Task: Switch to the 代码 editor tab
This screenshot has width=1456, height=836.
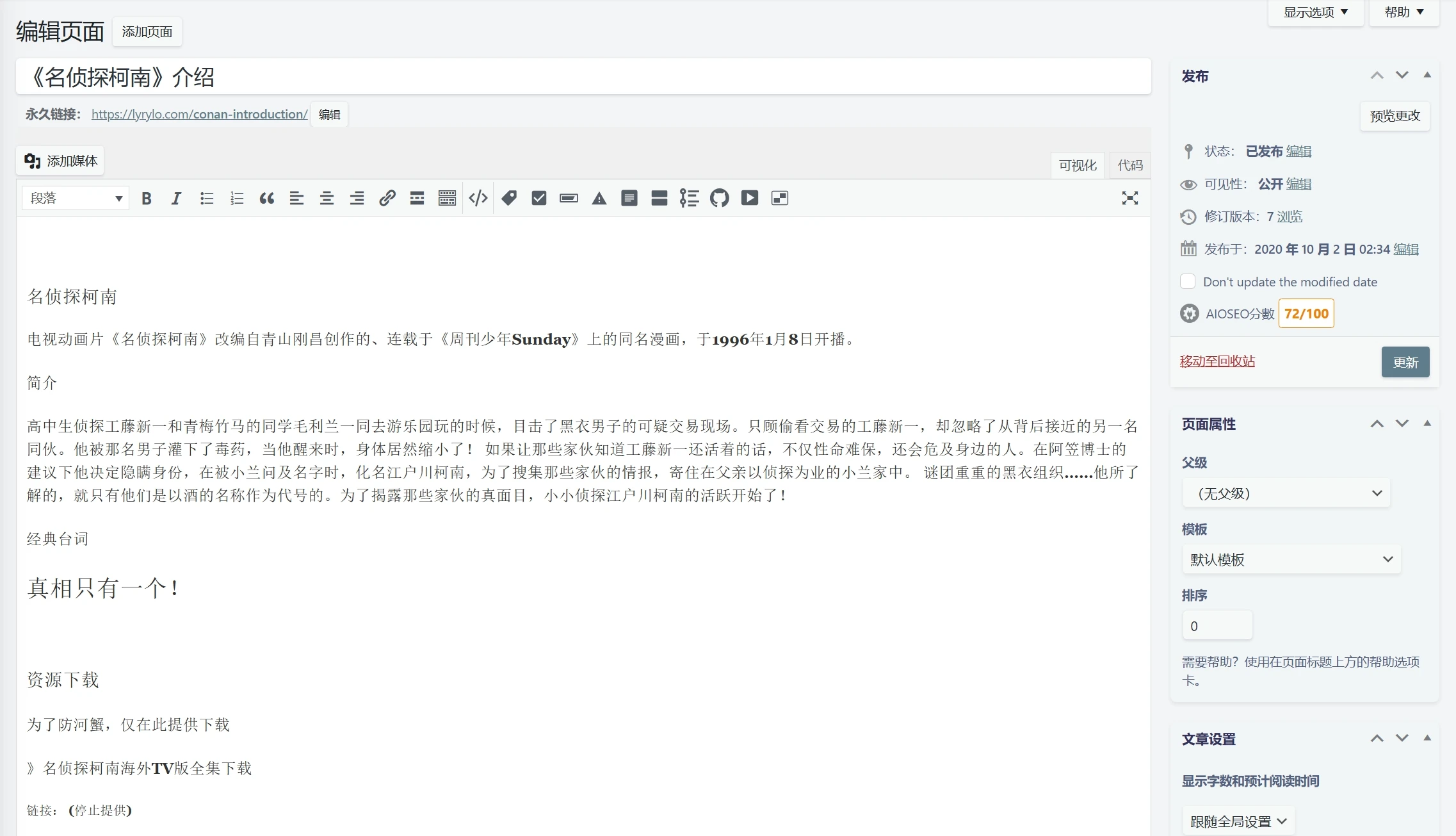Action: (x=1129, y=165)
